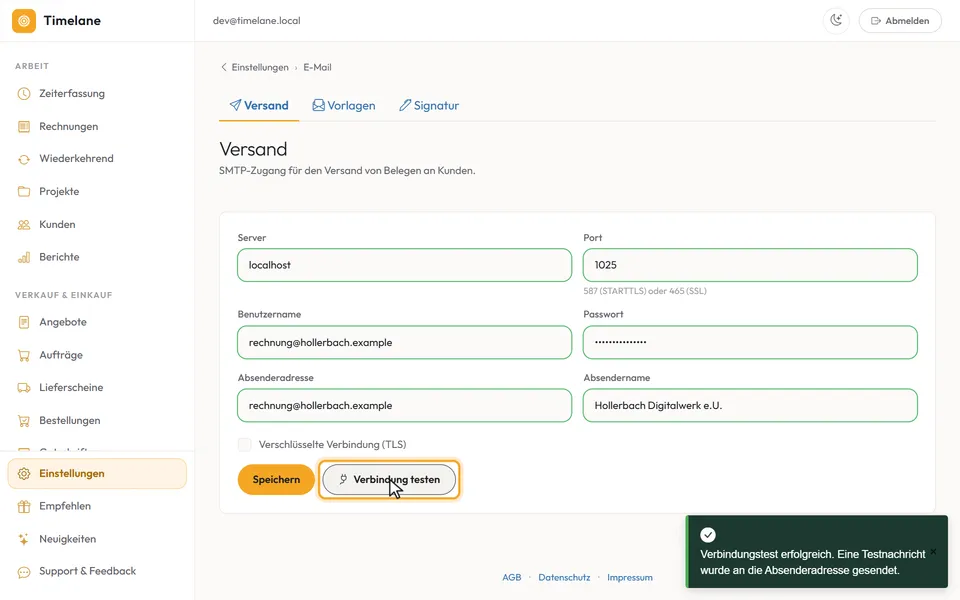
Task: Dismiss the Verbindungstest notification
Action: tap(933, 552)
